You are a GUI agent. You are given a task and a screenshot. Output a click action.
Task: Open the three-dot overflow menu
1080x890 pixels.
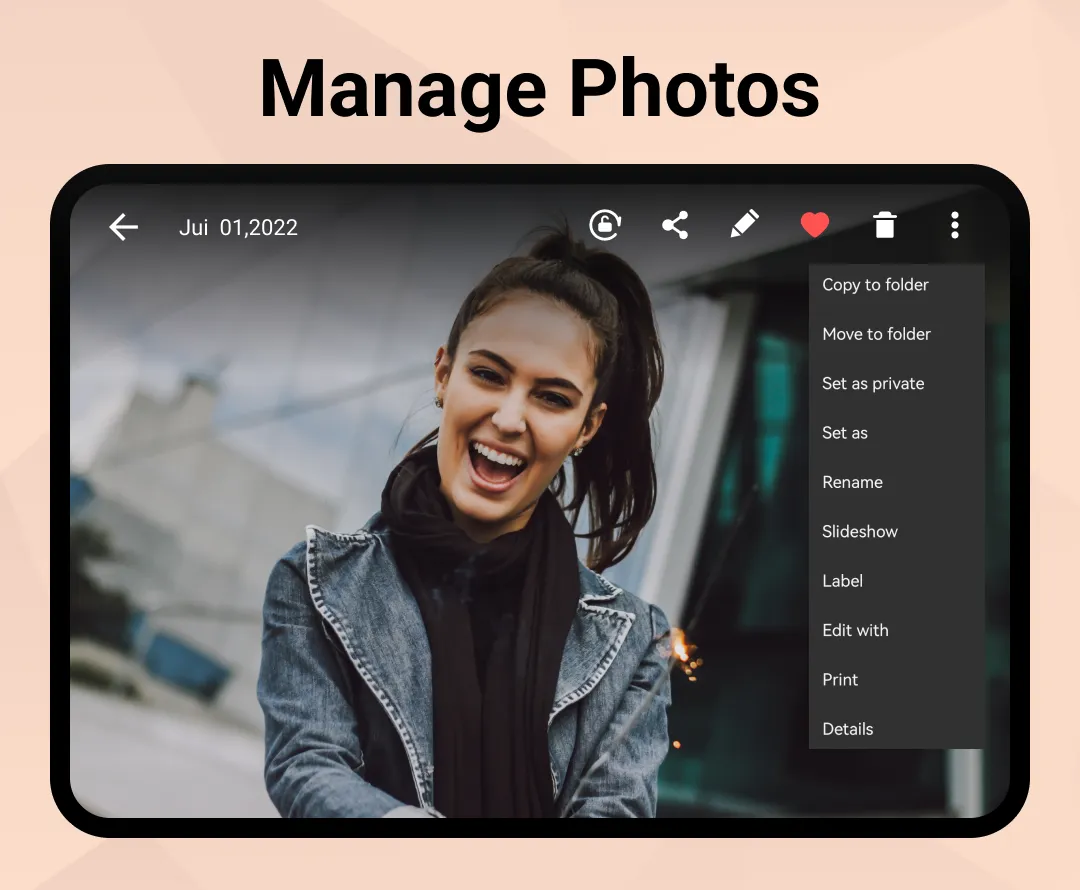click(955, 226)
